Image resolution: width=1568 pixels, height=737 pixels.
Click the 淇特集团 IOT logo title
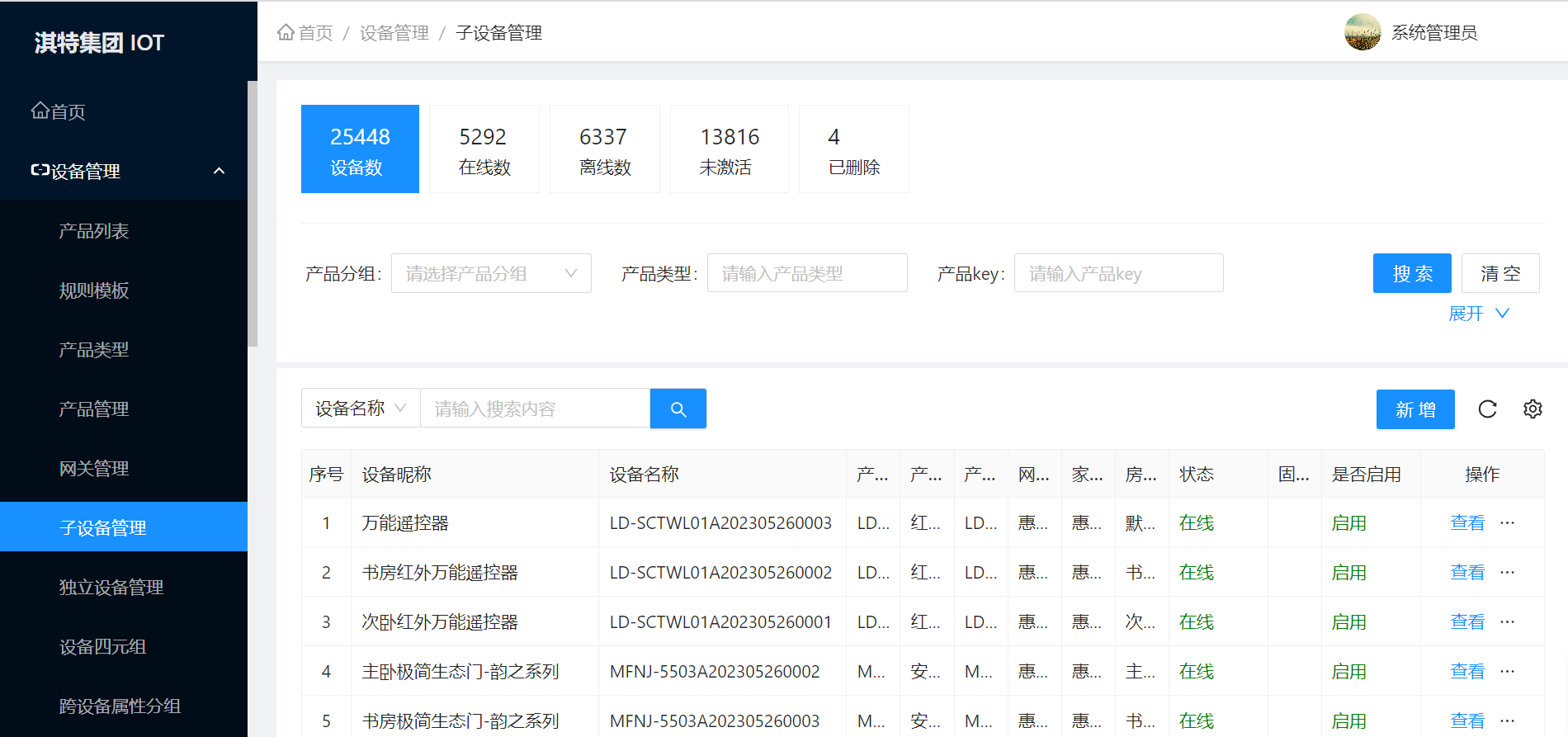click(99, 42)
